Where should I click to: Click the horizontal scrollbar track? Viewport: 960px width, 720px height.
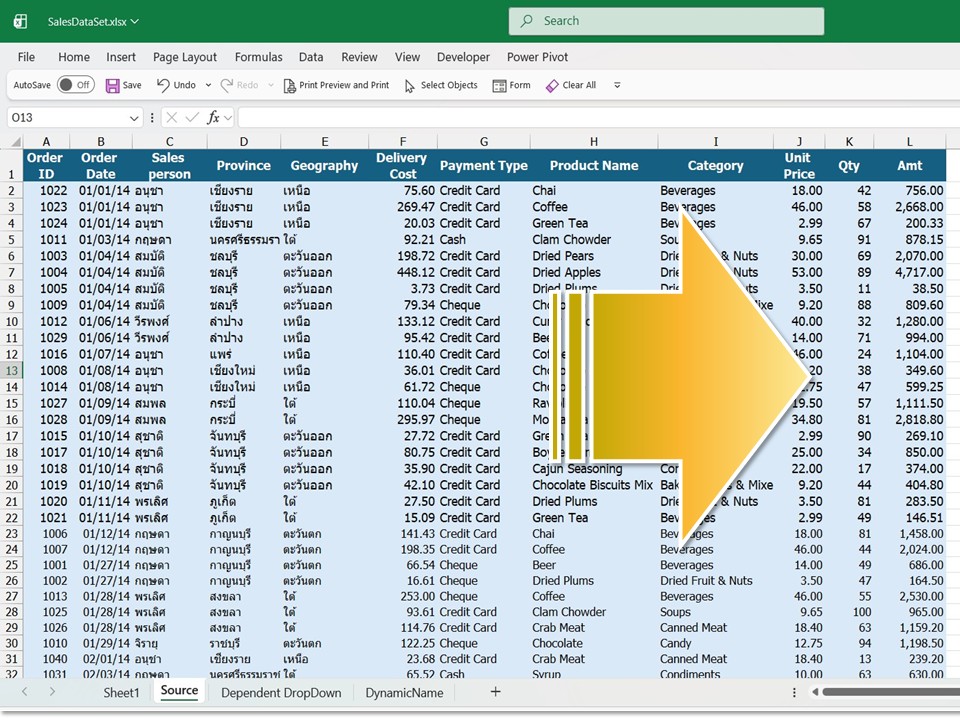pyautogui.click(x=891, y=692)
